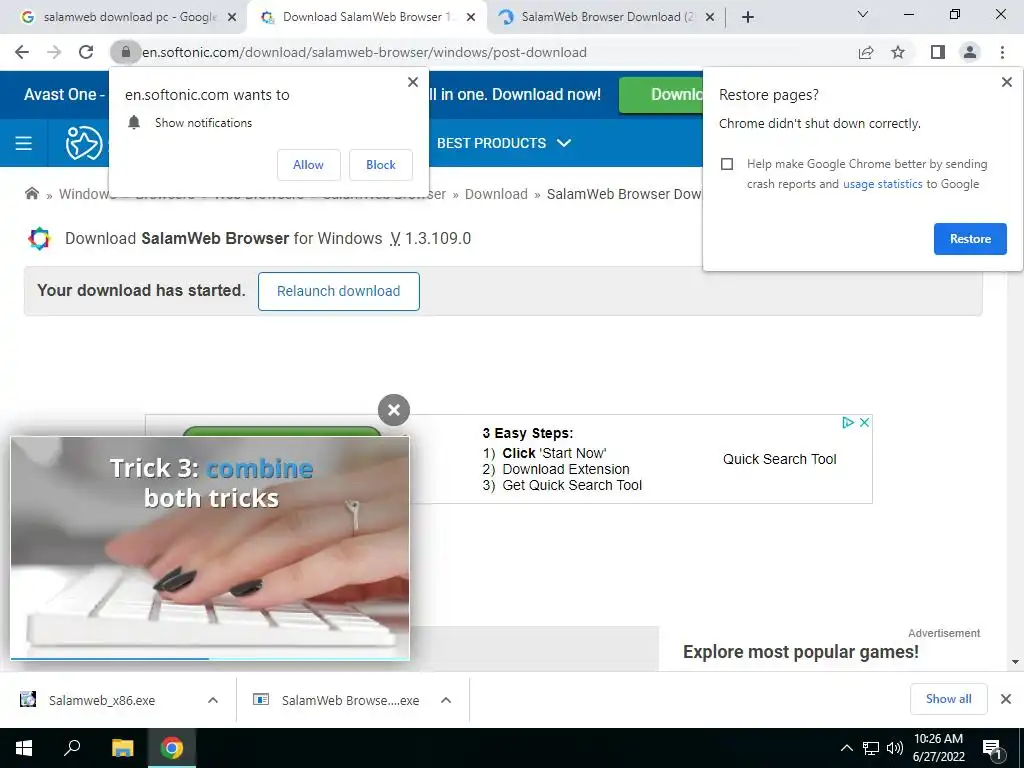
Task: Open the notification center icon
Action: click(993, 748)
